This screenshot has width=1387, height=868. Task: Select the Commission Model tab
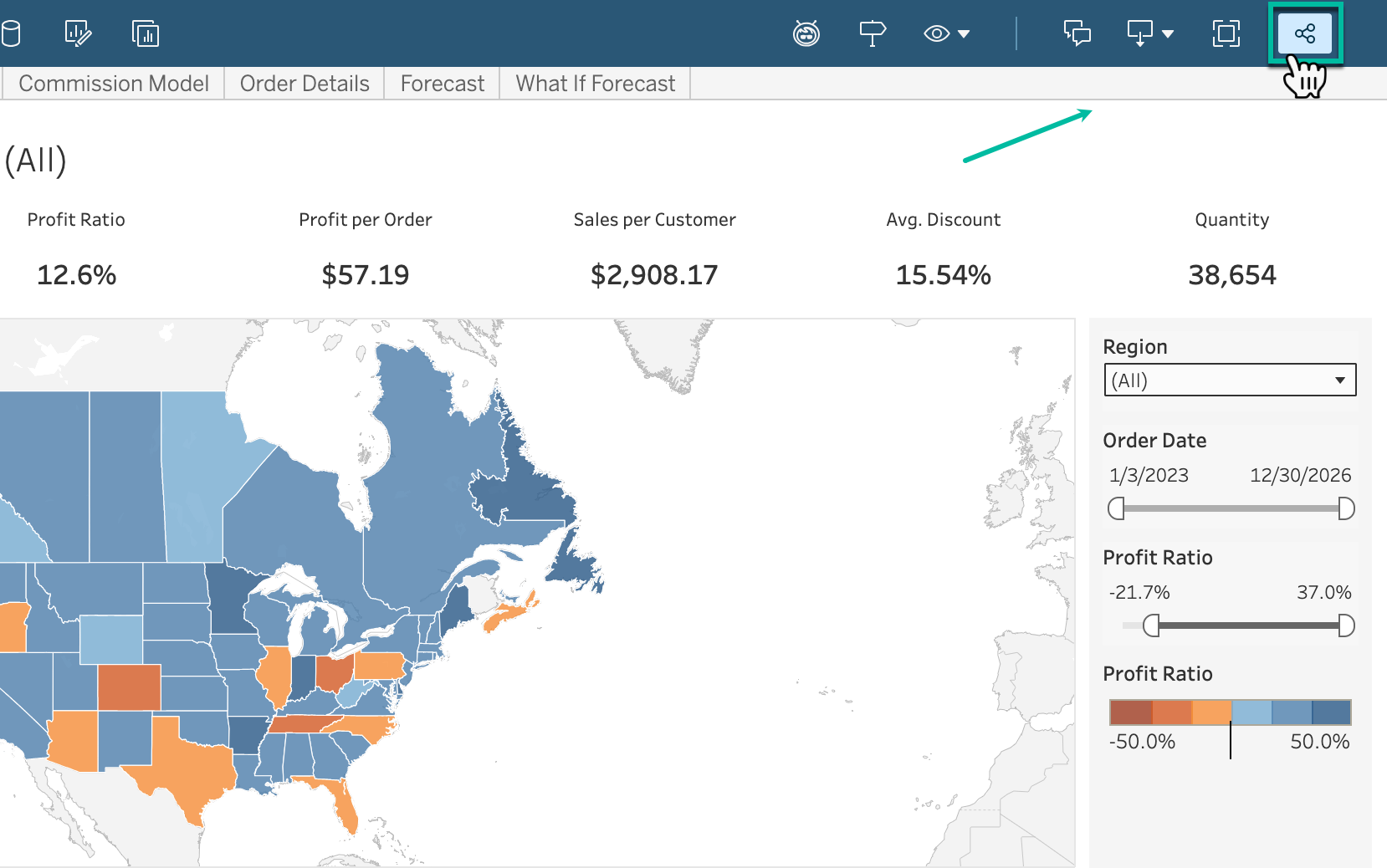pos(115,83)
